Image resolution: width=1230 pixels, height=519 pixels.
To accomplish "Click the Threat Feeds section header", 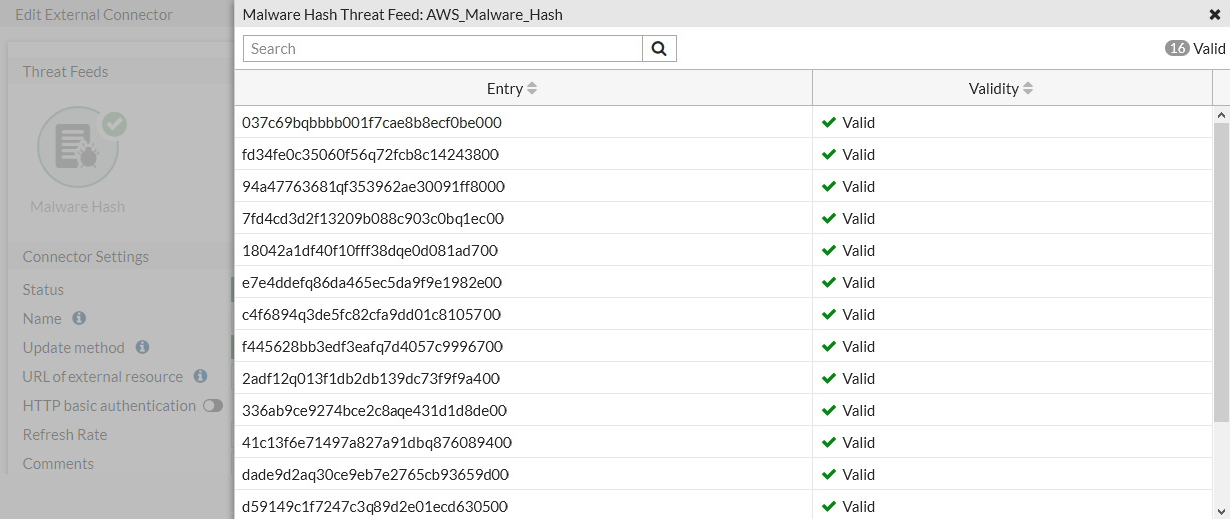I will click(65, 72).
